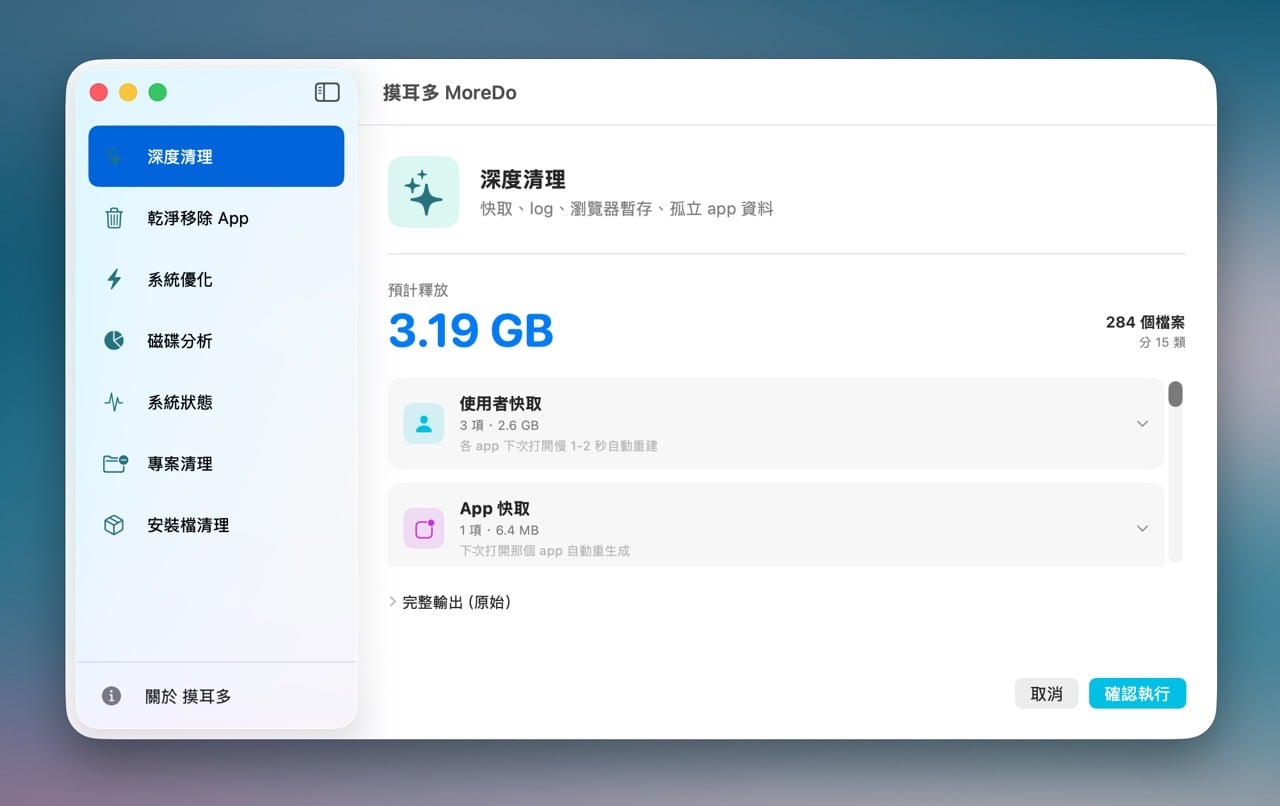Click the info icon beside 關於 摸耳多
1280x806 pixels.
click(x=110, y=695)
